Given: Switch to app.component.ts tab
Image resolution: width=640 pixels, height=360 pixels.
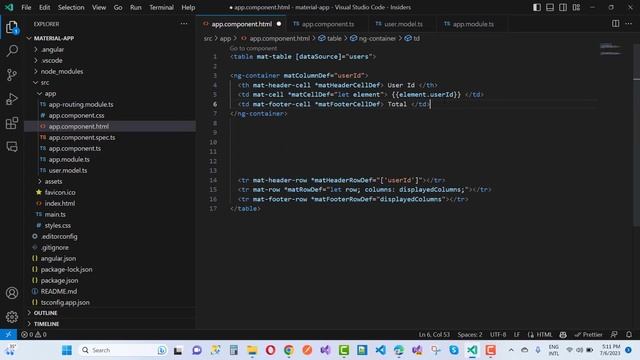Looking at the screenshot, I should [x=327, y=24].
